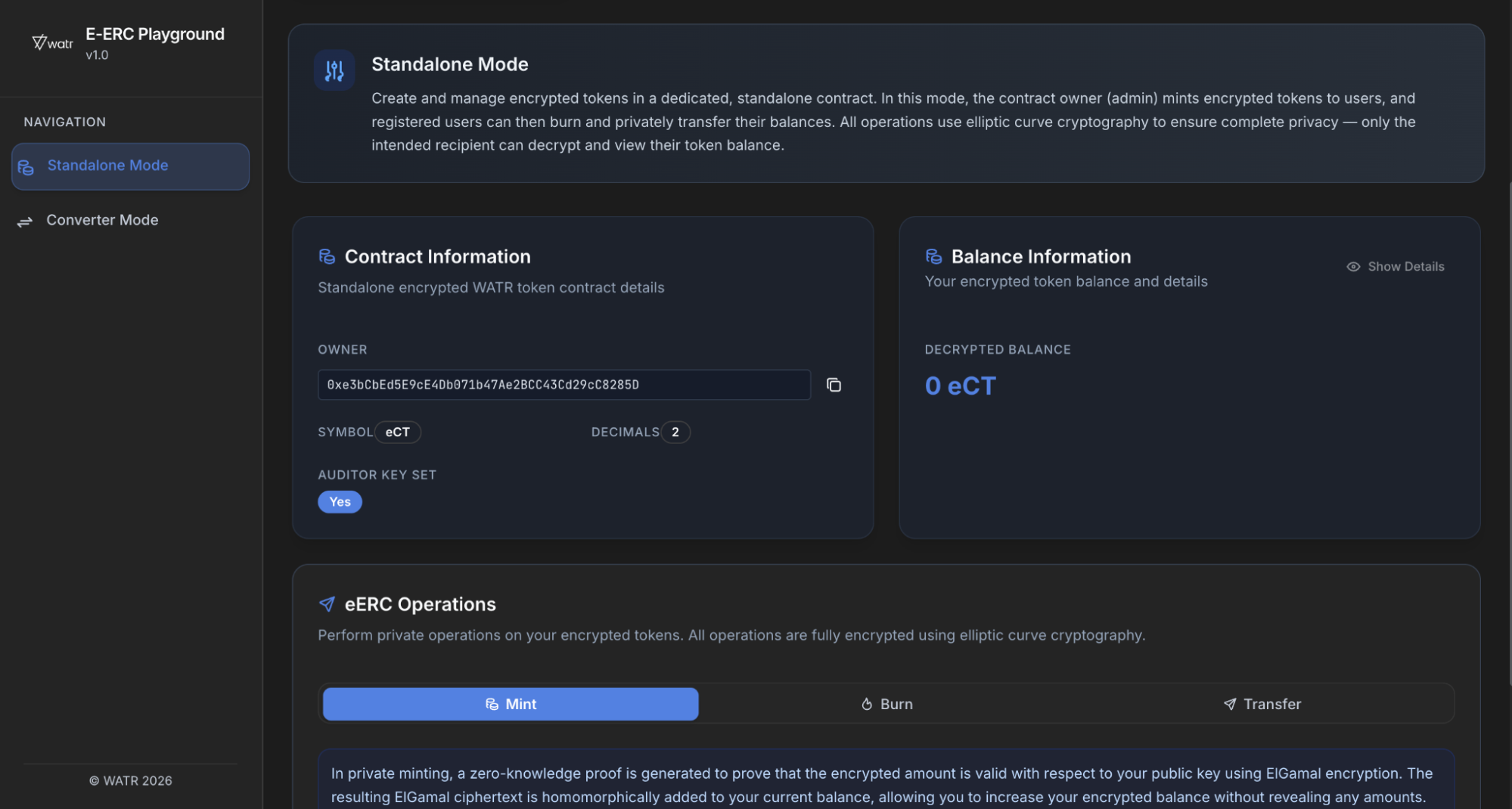Click the Balance Information coins icon
The height and width of the screenshot is (809, 1512).
point(933,257)
